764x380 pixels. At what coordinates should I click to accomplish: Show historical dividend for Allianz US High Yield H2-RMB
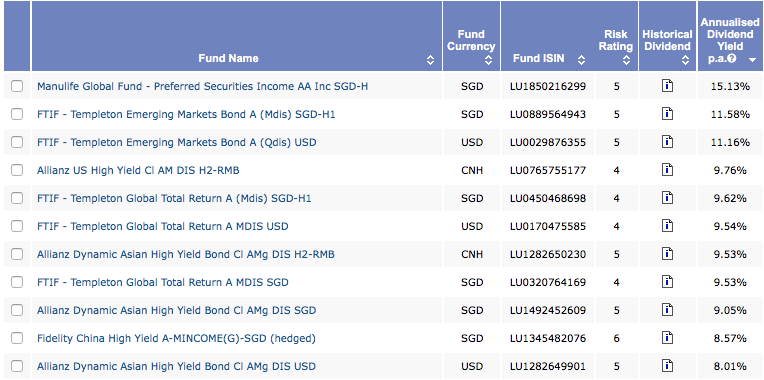pyautogui.click(x=667, y=170)
